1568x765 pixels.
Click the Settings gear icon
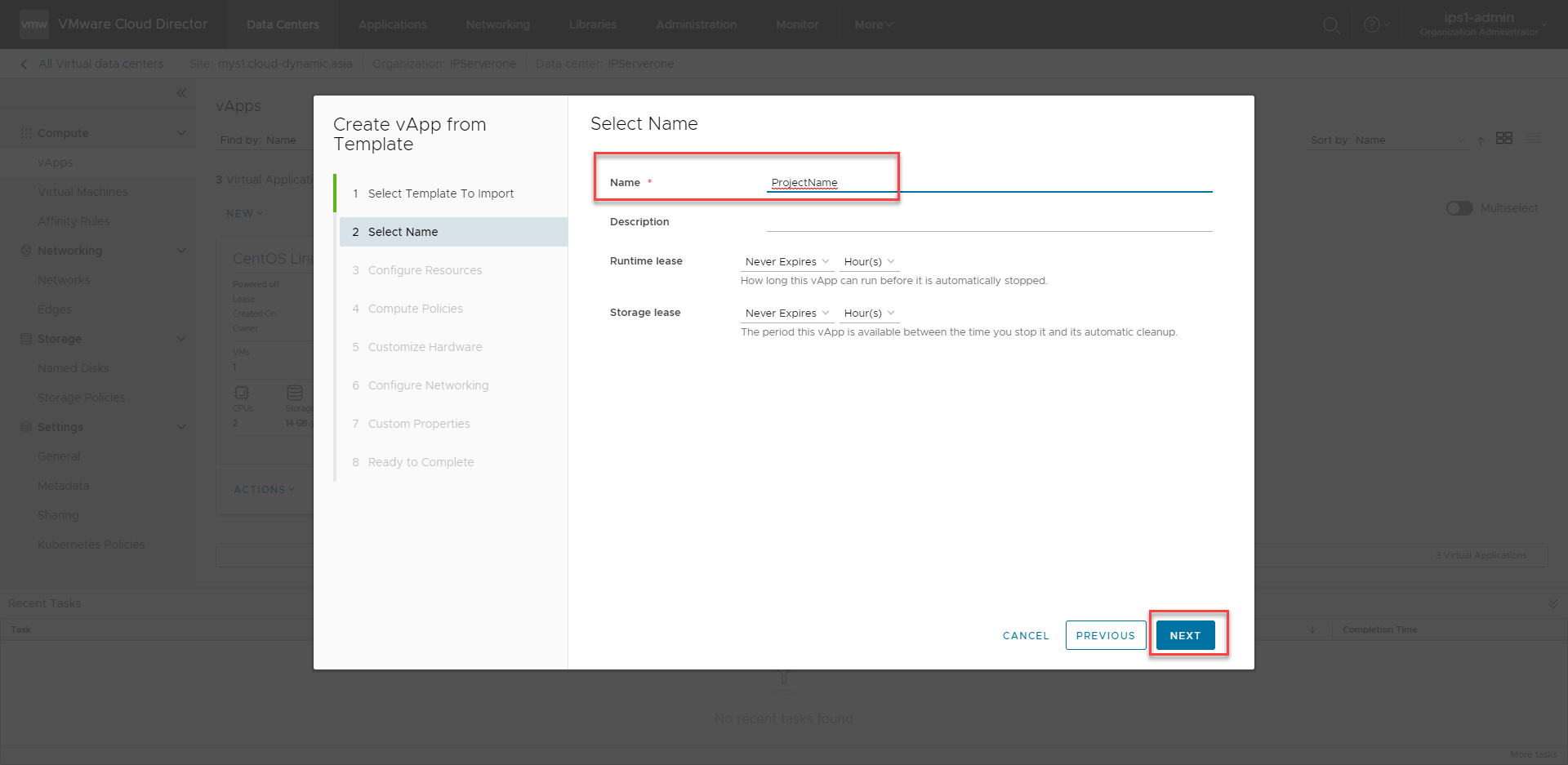[x=24, y=426]
